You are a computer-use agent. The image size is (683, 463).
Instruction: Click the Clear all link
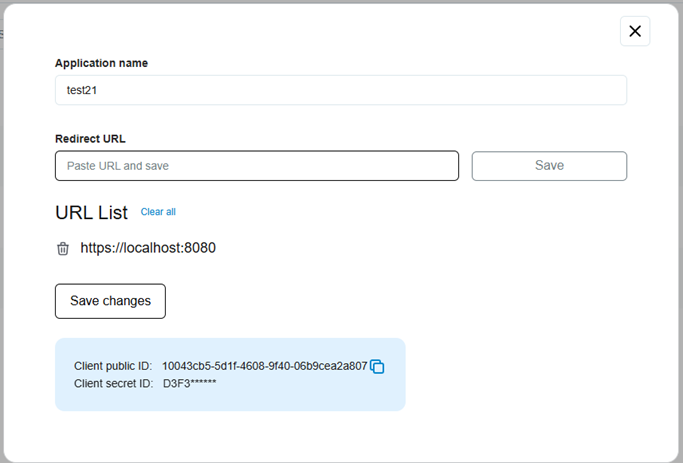tap(158, 212)
